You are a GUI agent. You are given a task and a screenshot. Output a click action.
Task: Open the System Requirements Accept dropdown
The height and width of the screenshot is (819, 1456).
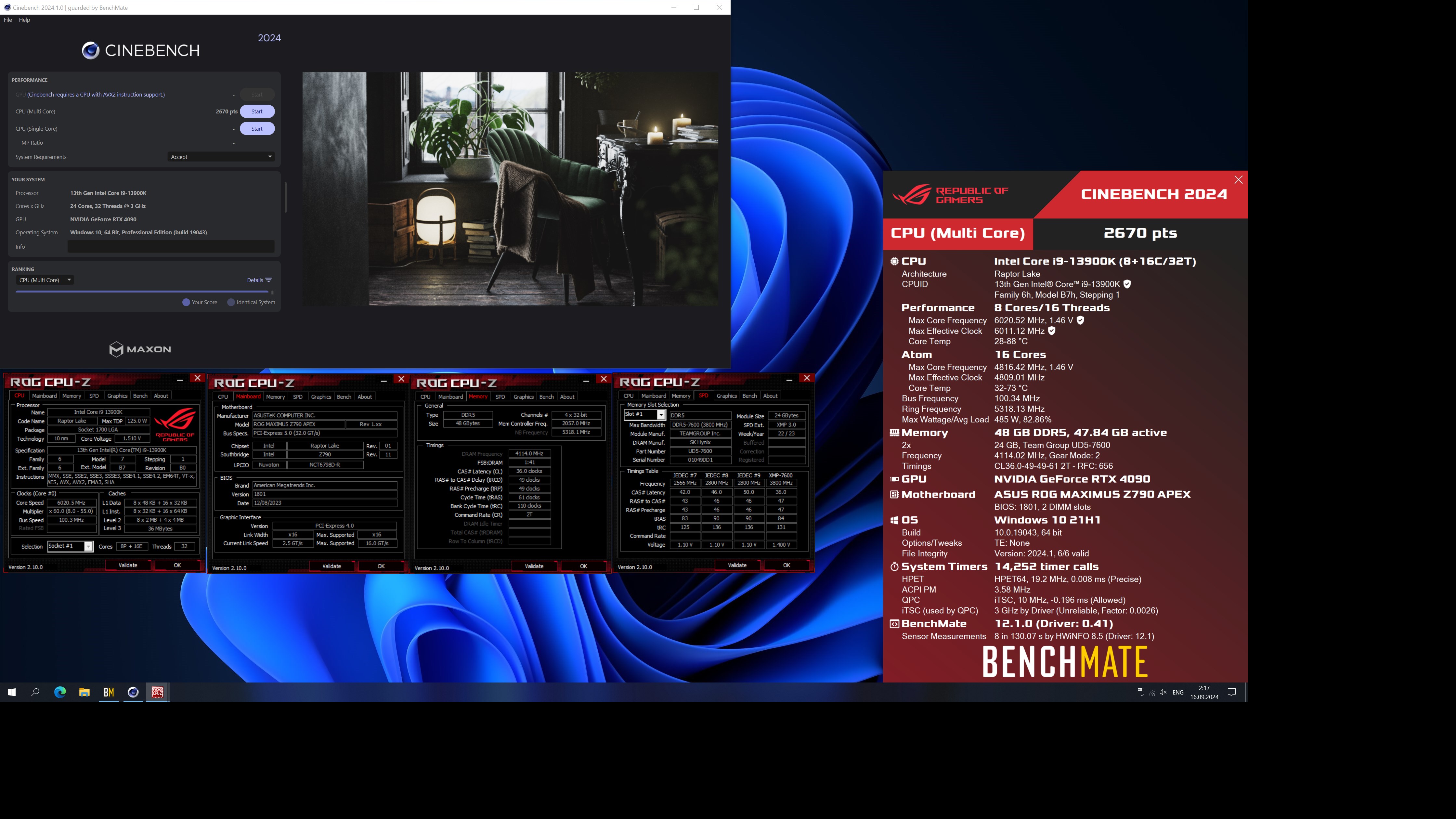pos(221,157)
